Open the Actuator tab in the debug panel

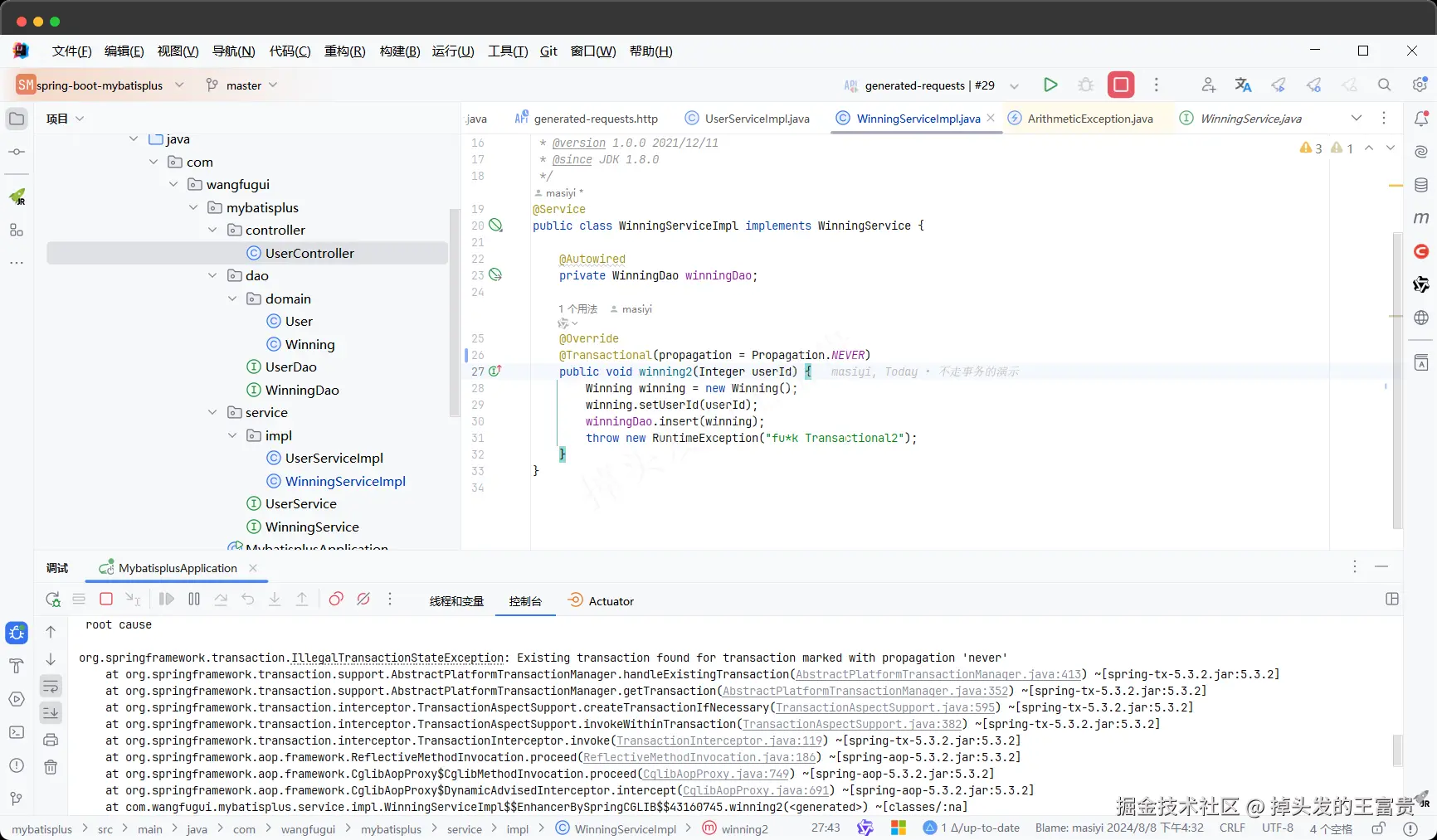(601, 601)
